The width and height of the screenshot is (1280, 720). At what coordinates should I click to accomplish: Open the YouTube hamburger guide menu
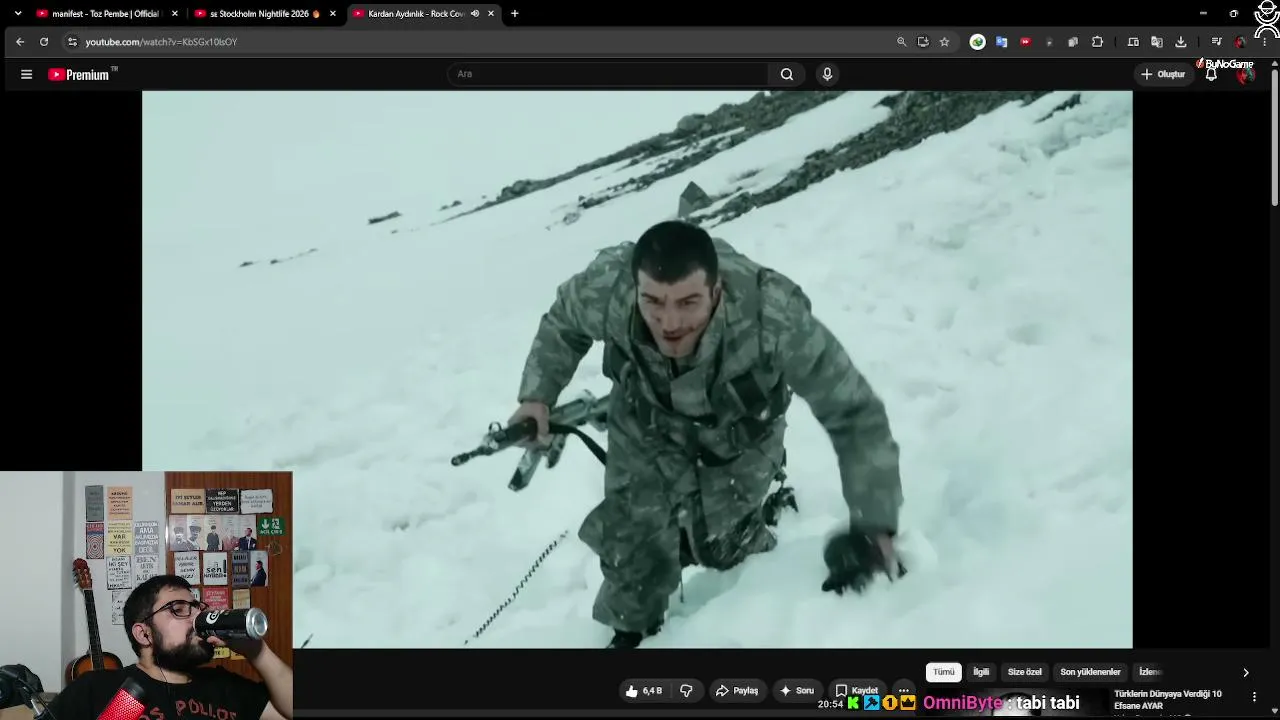(x=26, y=74)
